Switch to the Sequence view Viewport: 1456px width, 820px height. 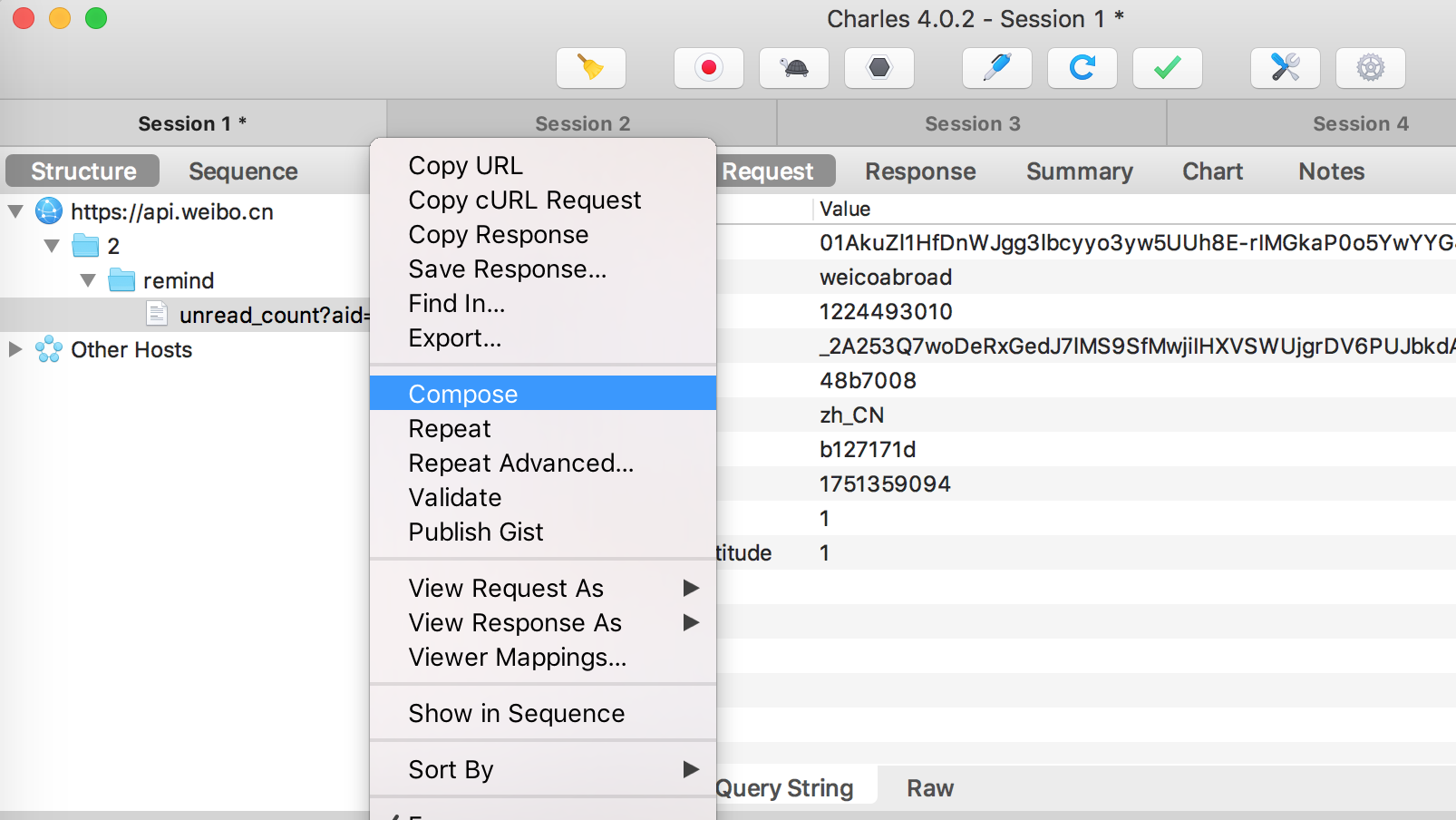(243, 171)
